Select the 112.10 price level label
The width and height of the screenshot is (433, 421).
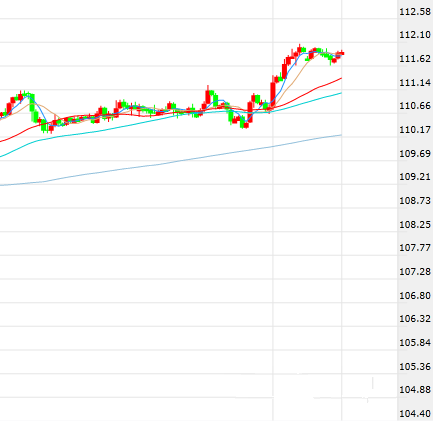coord(415,35)
